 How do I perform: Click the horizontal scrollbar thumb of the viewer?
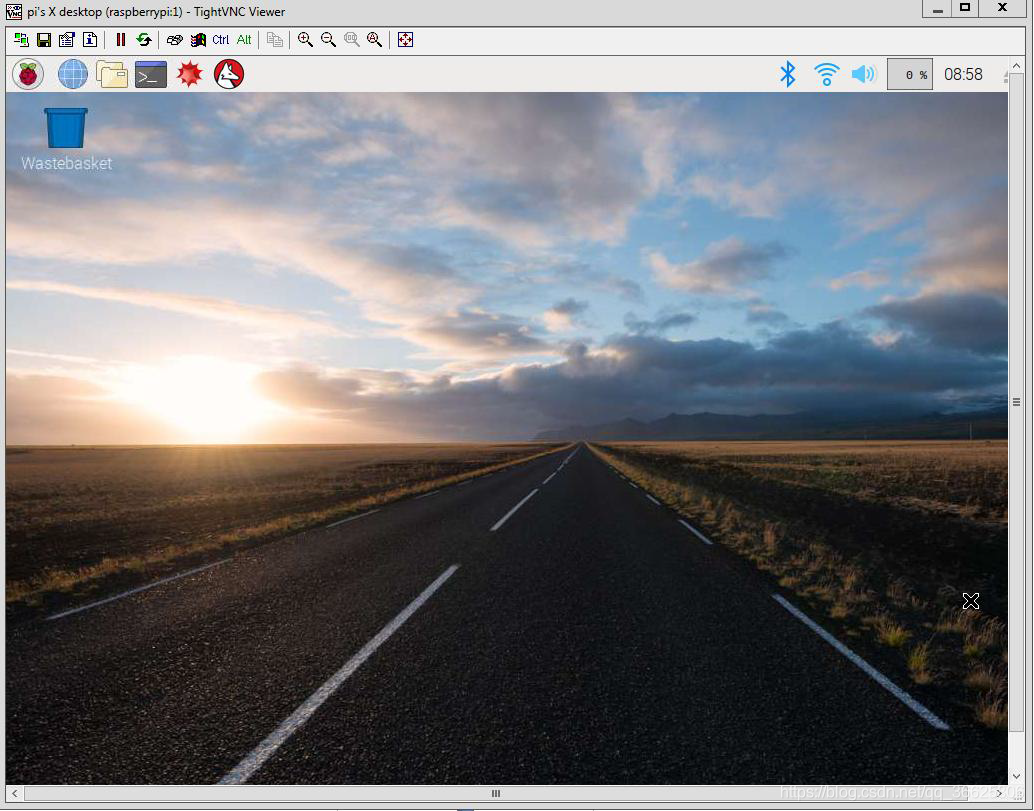(496, 793)
